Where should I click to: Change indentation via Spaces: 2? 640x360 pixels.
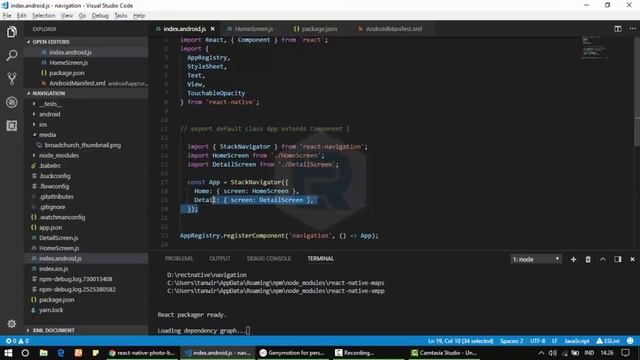point(511,341)
